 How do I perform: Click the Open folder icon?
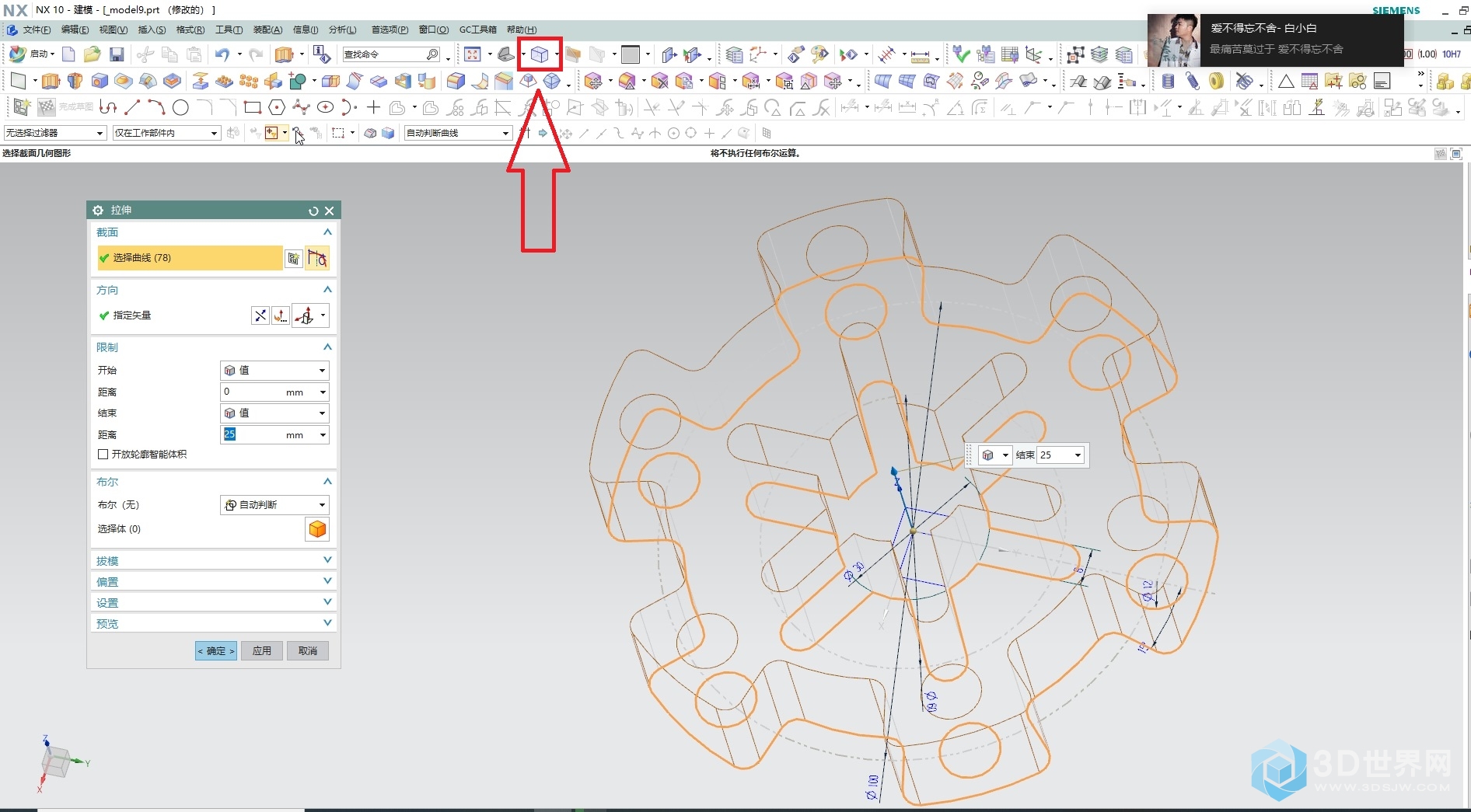pos(93,54)
